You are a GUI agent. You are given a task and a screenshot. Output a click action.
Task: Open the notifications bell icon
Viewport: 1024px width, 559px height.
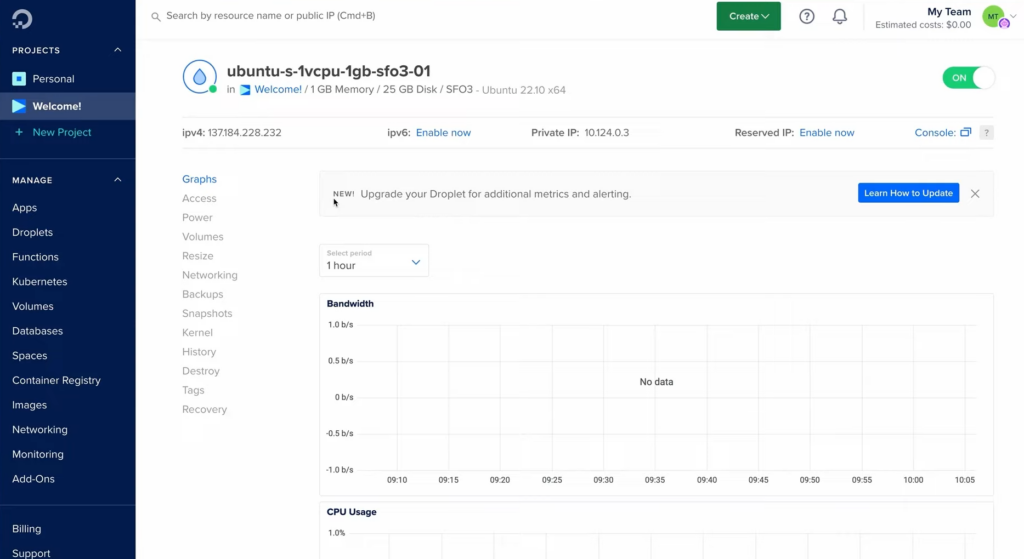840,16
